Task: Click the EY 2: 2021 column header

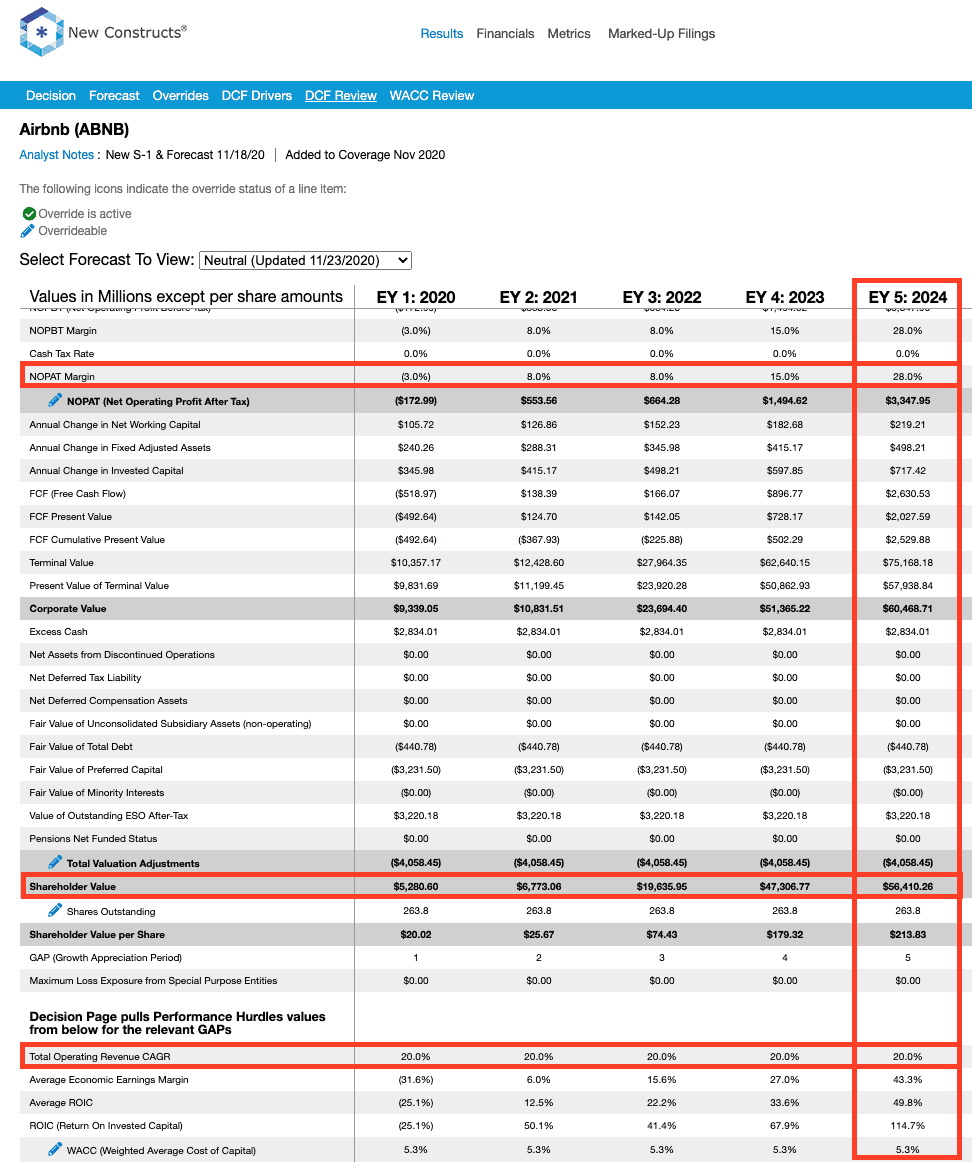Action: click(539, 297)
